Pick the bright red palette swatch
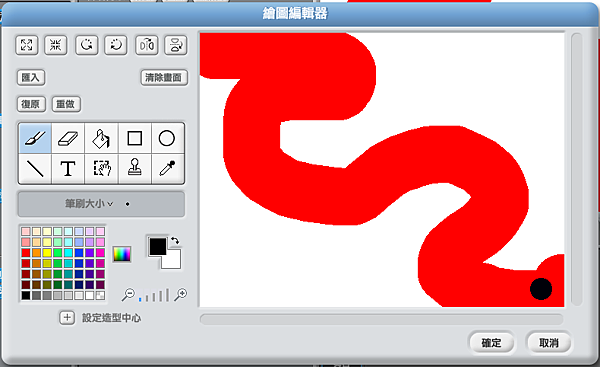This screenshot has height=367, width=600. (26, 253)
